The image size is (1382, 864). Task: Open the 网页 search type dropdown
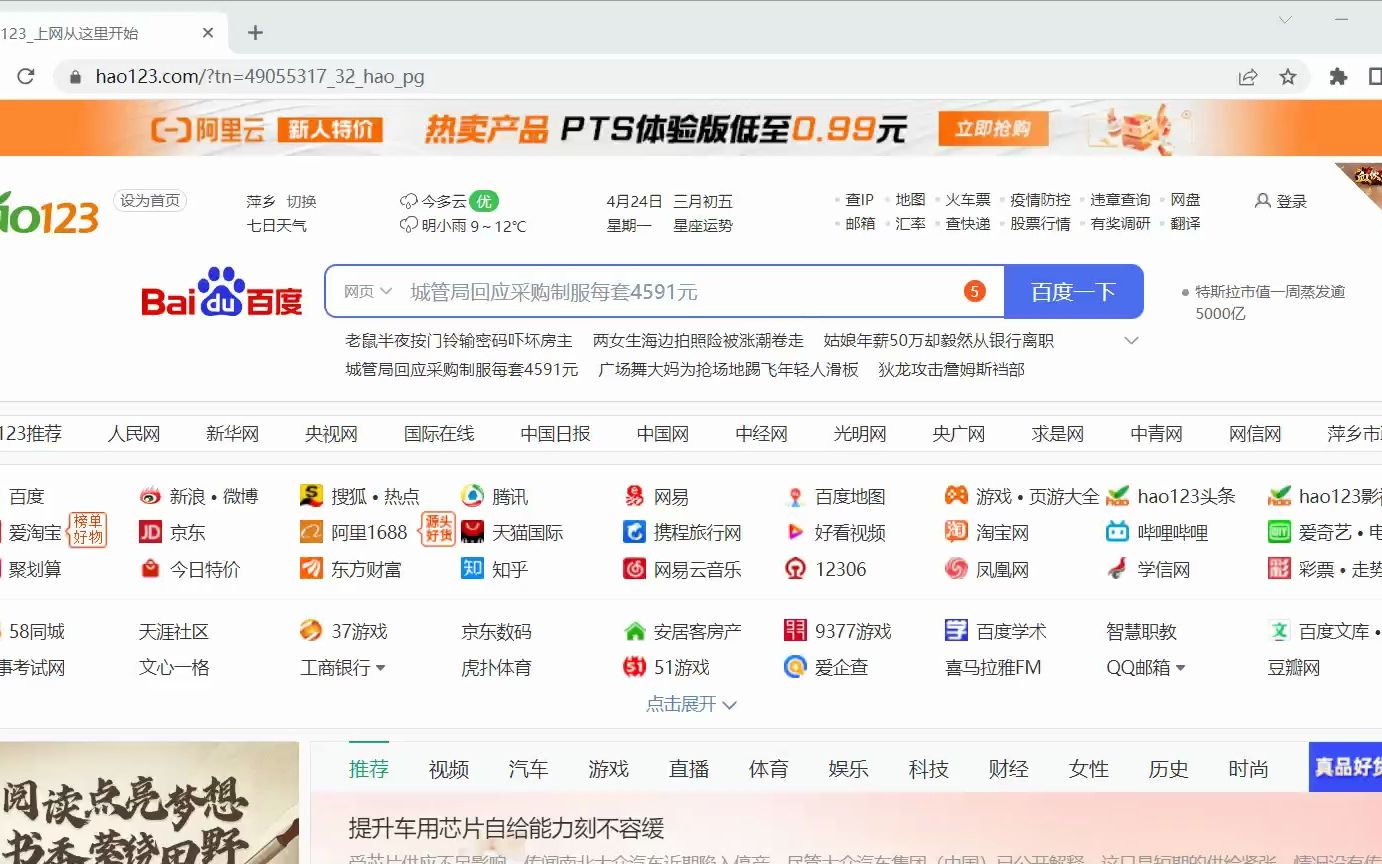point(368,291)
